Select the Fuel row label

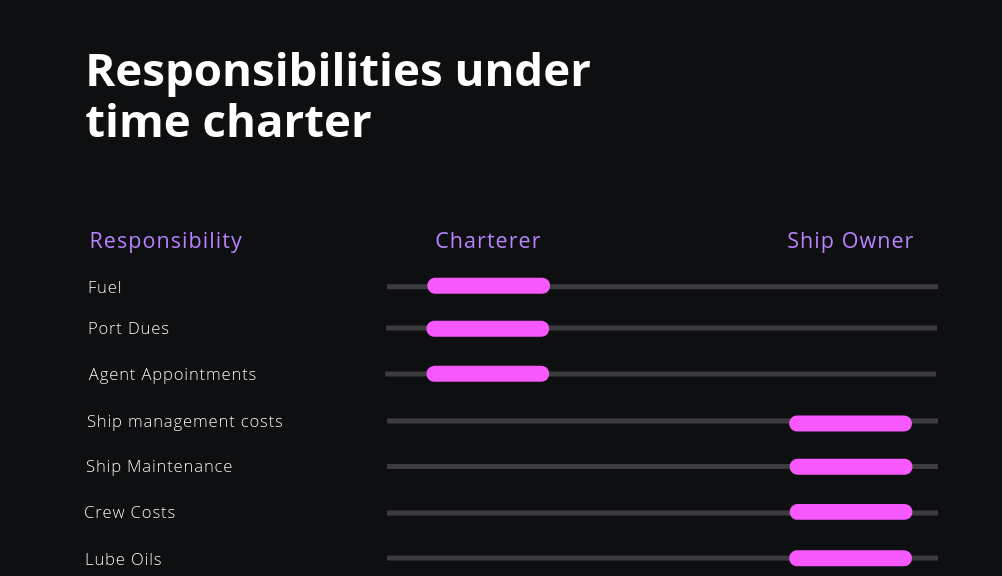tap(105, 287)
